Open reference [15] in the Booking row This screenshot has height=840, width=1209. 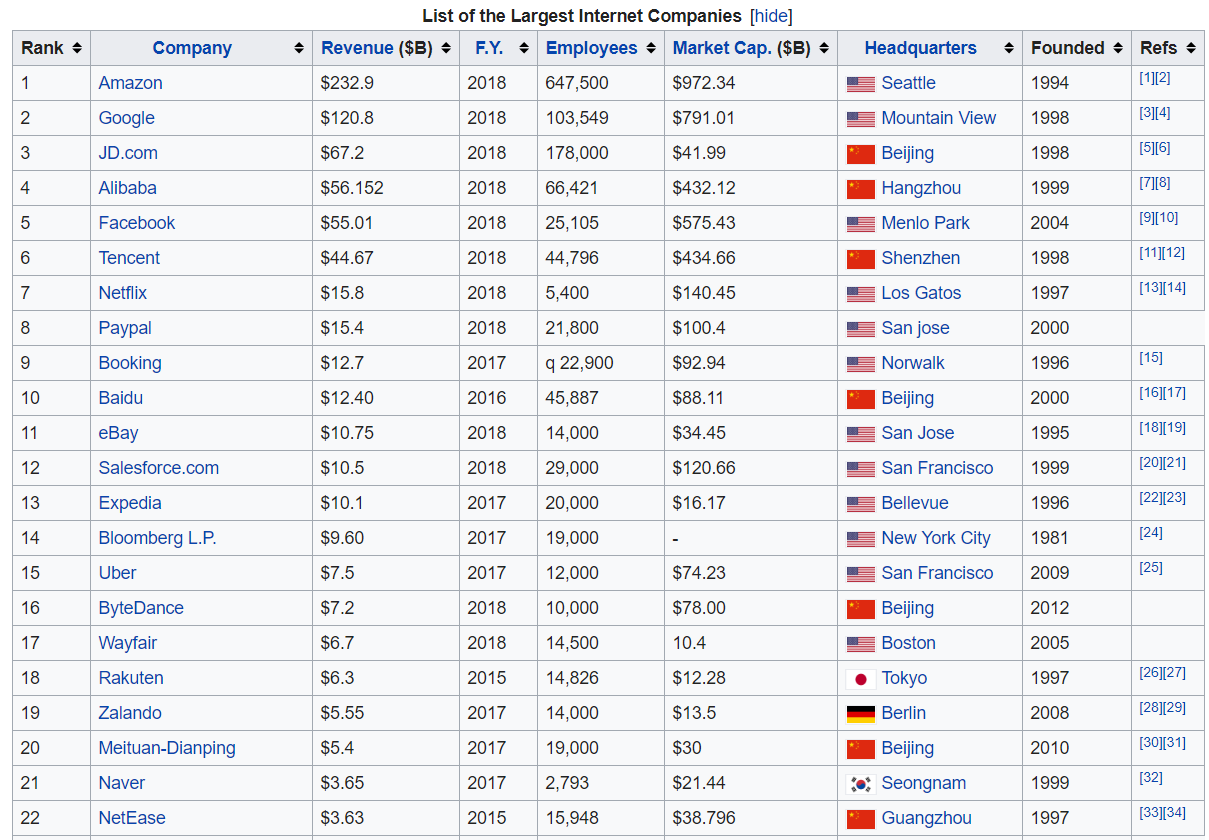1151,358
